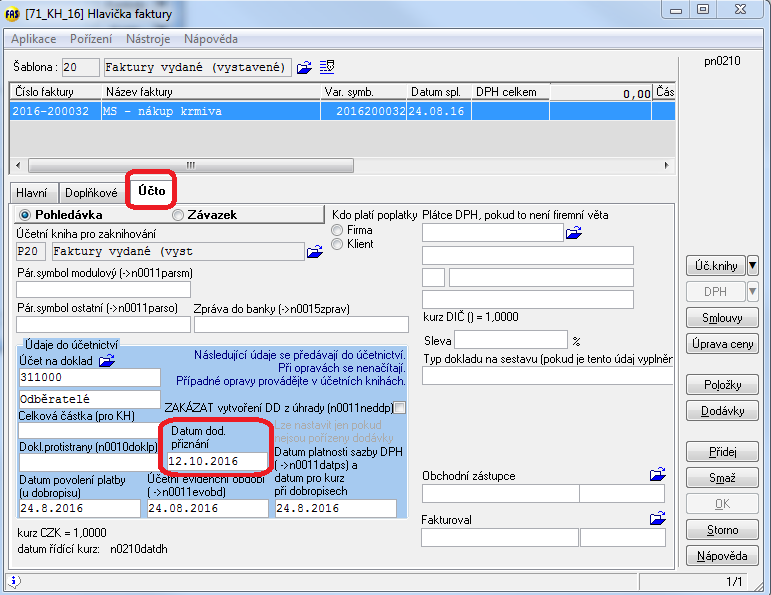This screenshot has height=595, width=771.
Task: Click Účet na doklad field 311000
Action: (x=89, y=378)
